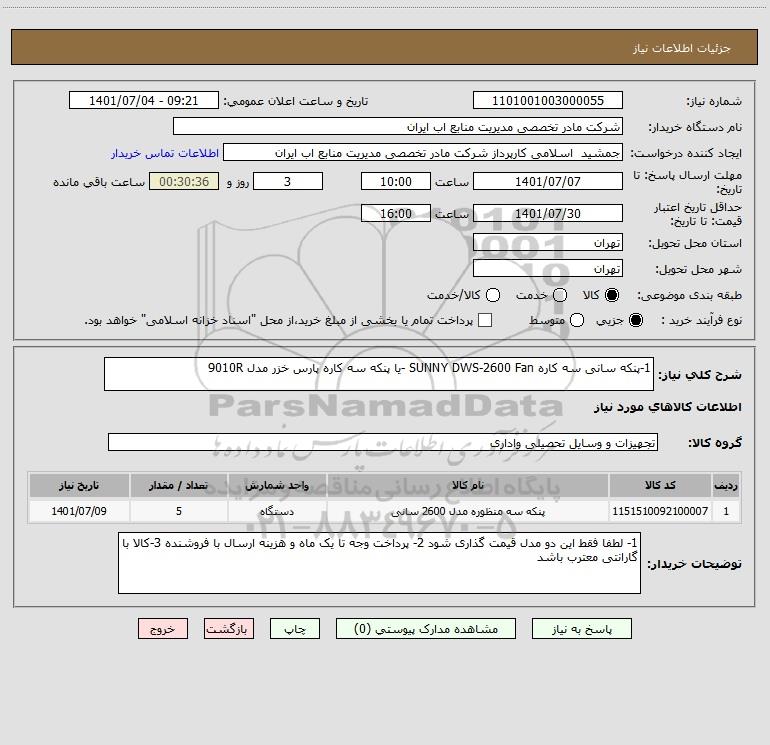
Task: Select the 'جزیی' purchase type radio
Action: coord(636,320)
